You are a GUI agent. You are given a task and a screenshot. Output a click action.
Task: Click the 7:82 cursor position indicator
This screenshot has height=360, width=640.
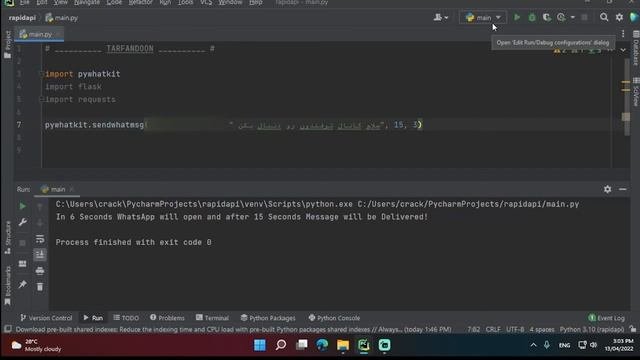click(x=473, y=329)
